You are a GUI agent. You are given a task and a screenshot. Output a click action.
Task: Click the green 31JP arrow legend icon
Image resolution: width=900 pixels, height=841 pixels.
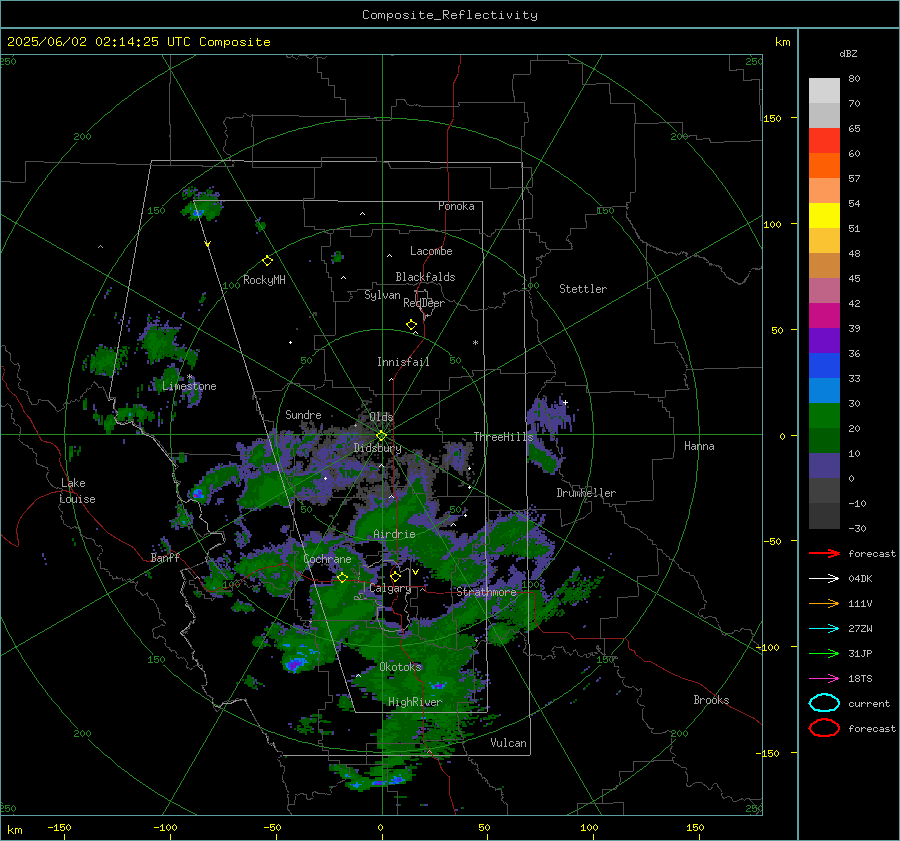tap(824, 653)
